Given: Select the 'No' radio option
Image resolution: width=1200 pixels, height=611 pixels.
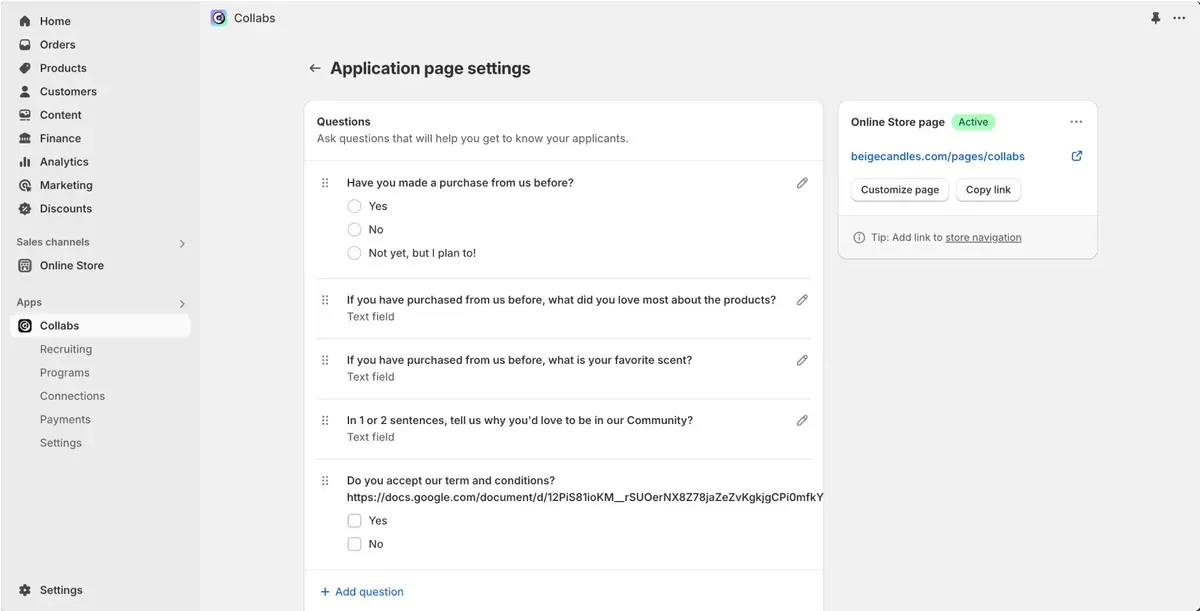Looking at the screenshot, I should (354, 230).
